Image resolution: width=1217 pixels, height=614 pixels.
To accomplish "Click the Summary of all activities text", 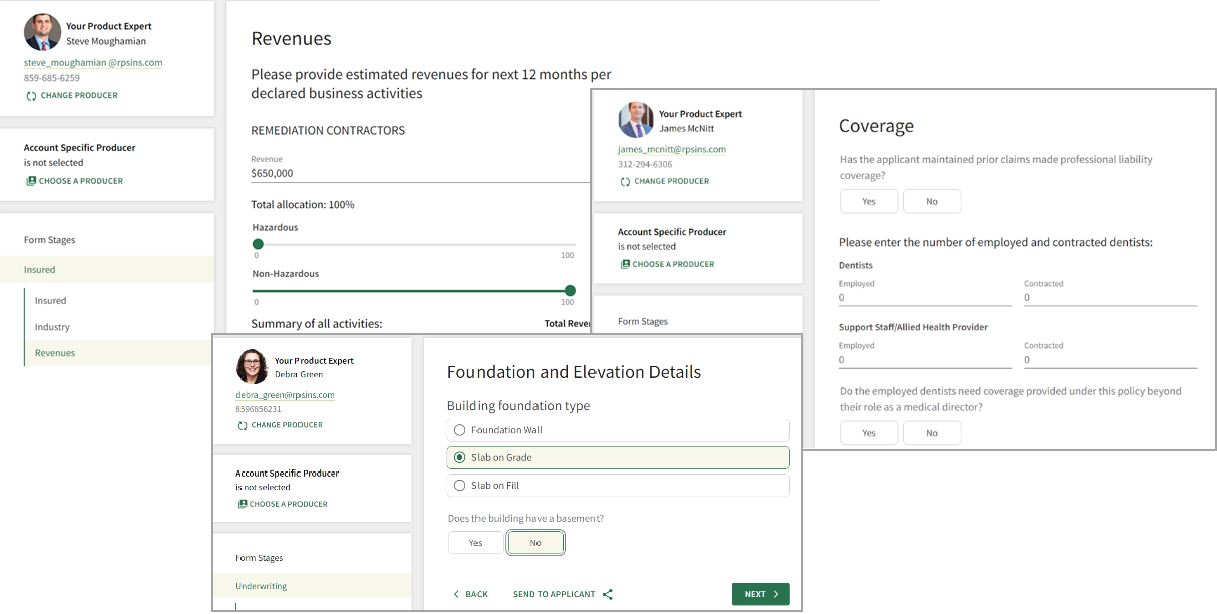I will pos(317,324).
